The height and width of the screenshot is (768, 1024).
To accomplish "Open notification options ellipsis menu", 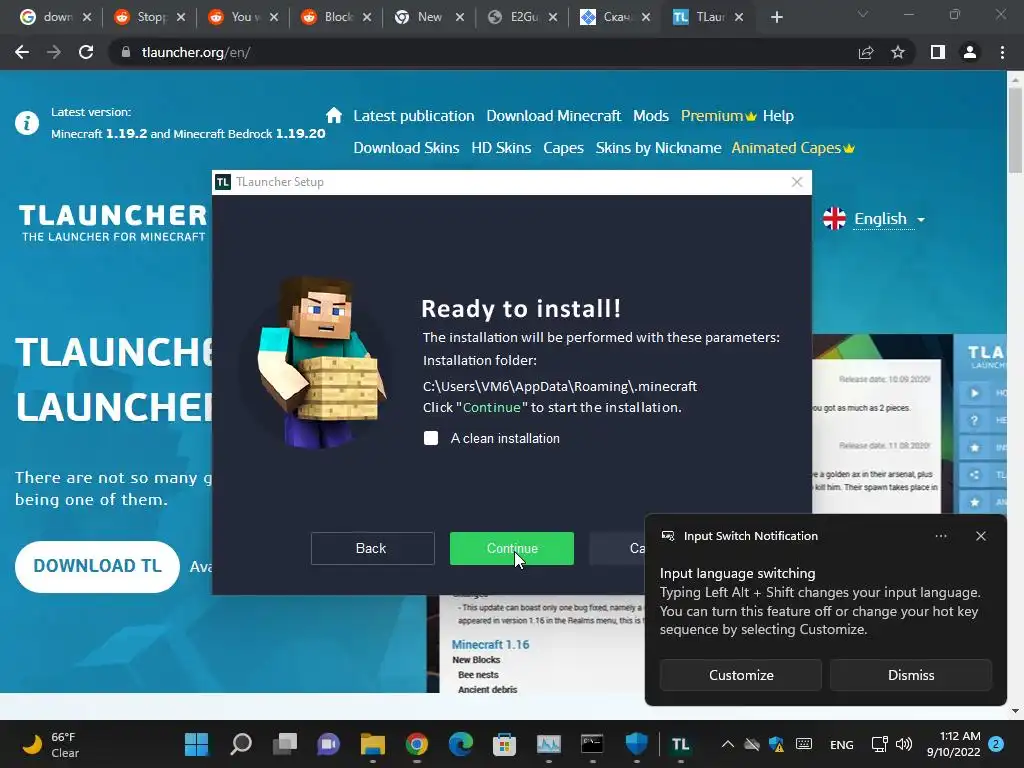I will 940,536.
